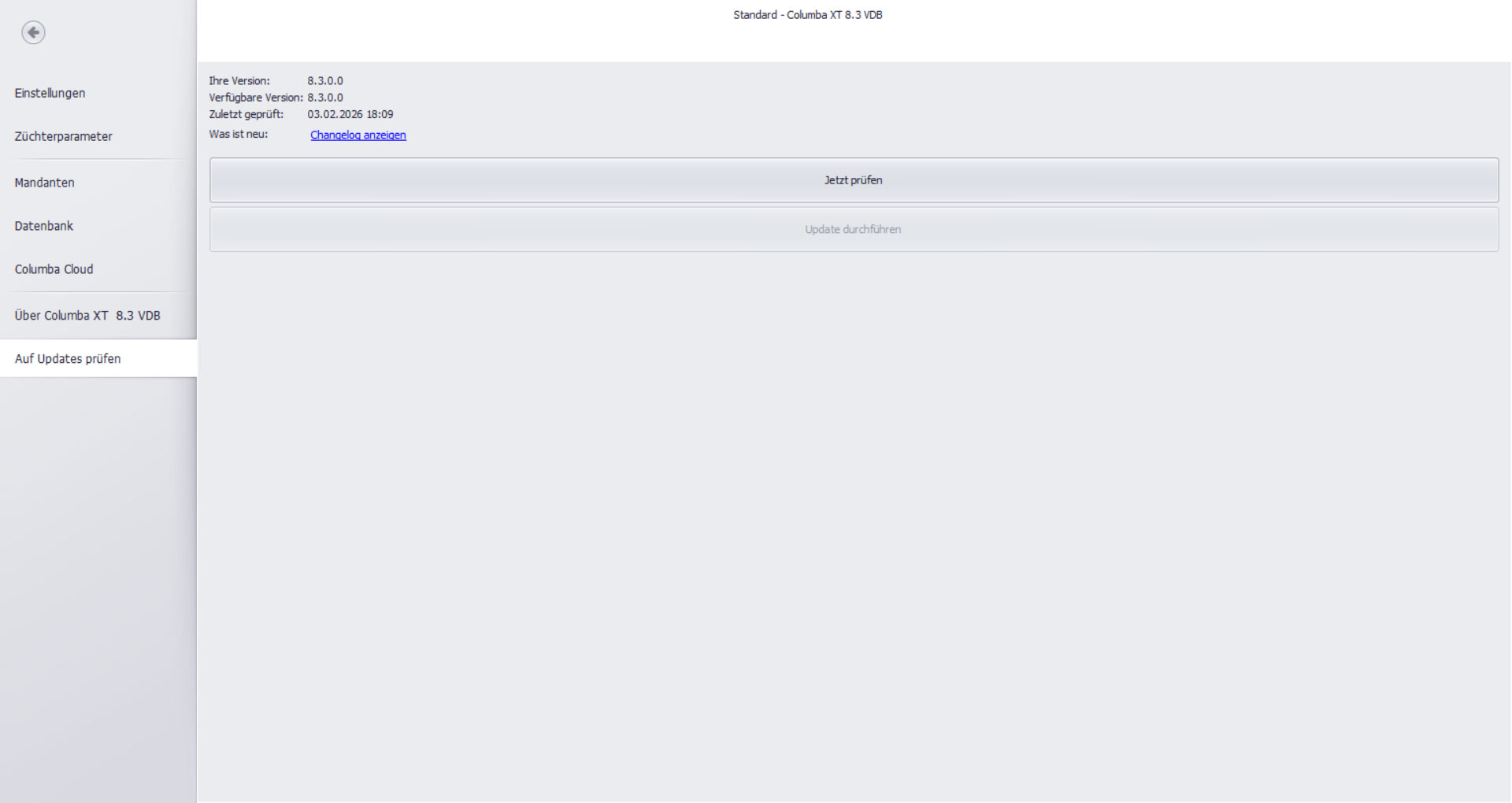Click the Was ist neu label
Image resolution: width=1512 pixels, height=803 pixels.
(x=238, y=135)
